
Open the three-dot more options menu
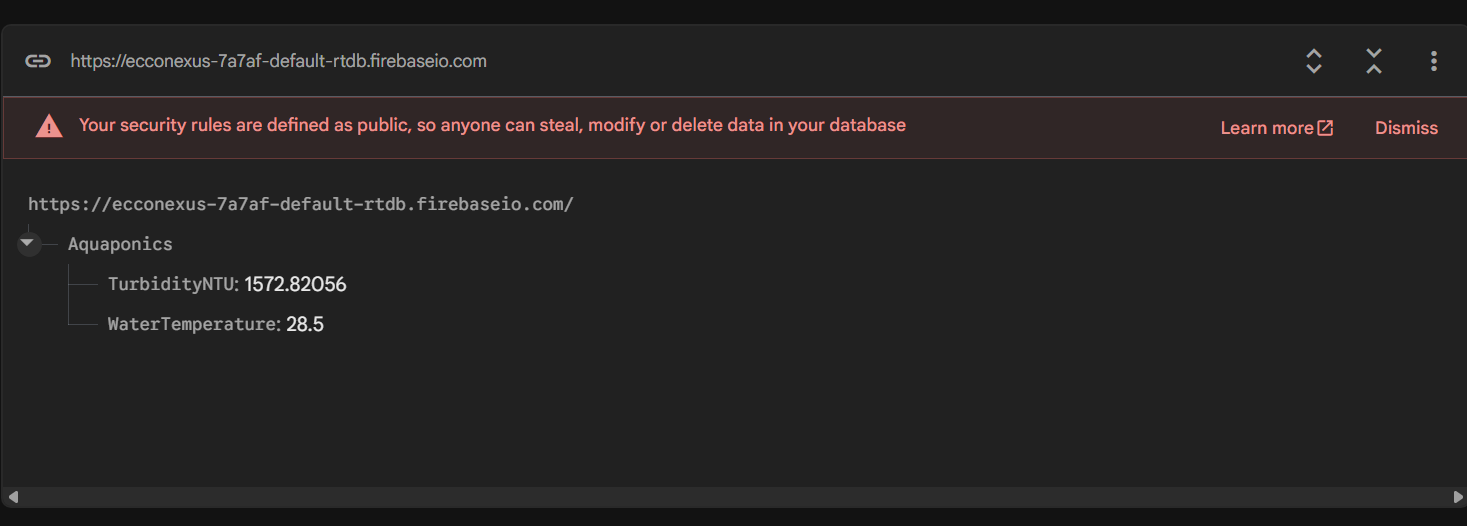click(1433, 61)
